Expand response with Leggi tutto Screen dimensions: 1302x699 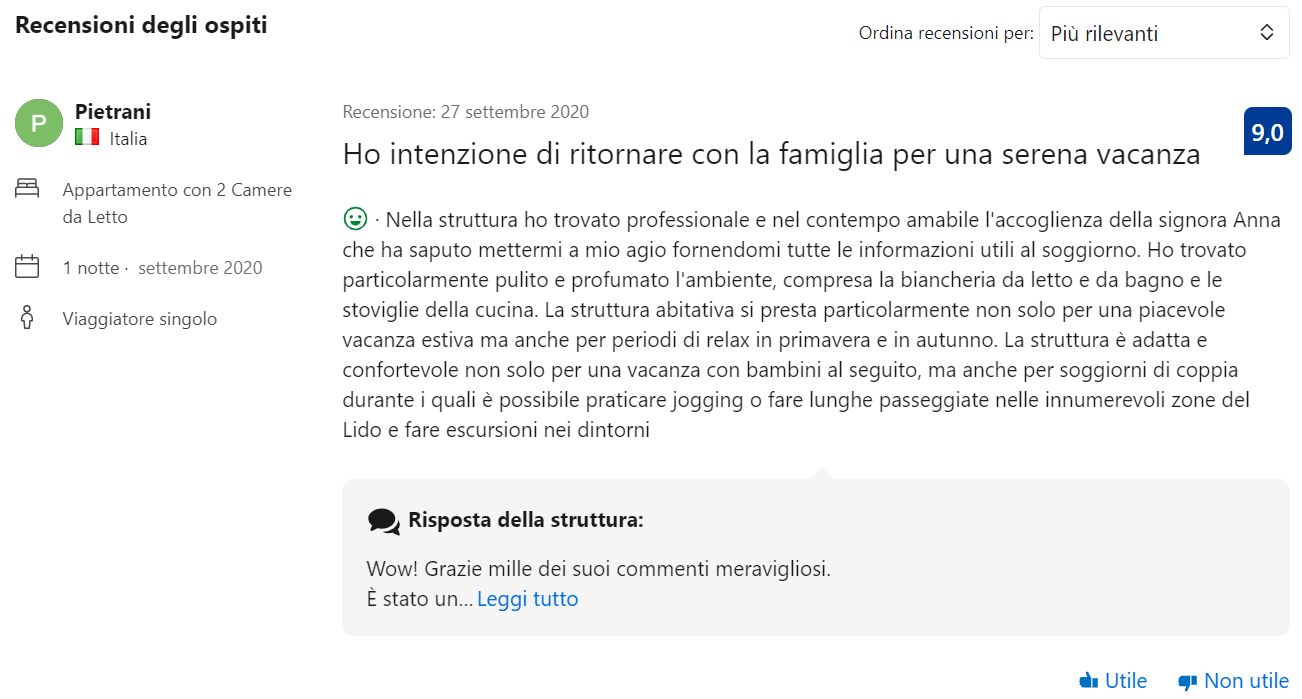(x=527, y=599)
